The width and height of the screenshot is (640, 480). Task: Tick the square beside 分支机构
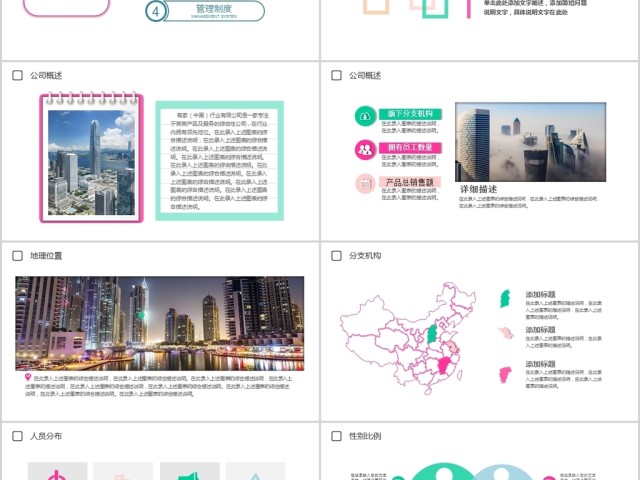tap(336, 256)
